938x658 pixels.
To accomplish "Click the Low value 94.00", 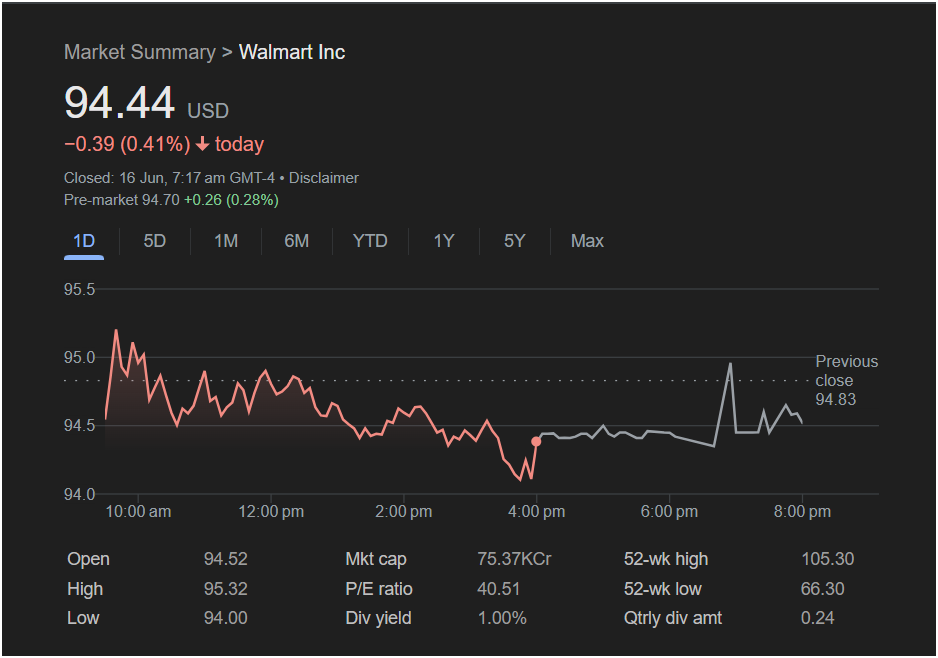I will pyautogui.click(x=226, y=618).
